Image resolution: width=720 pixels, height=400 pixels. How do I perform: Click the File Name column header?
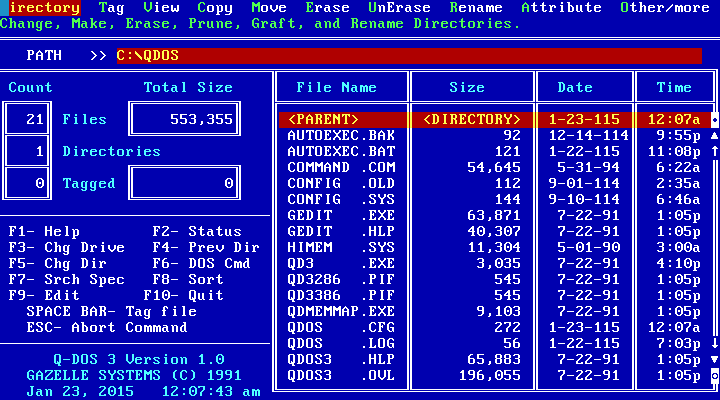pos(337,87)
